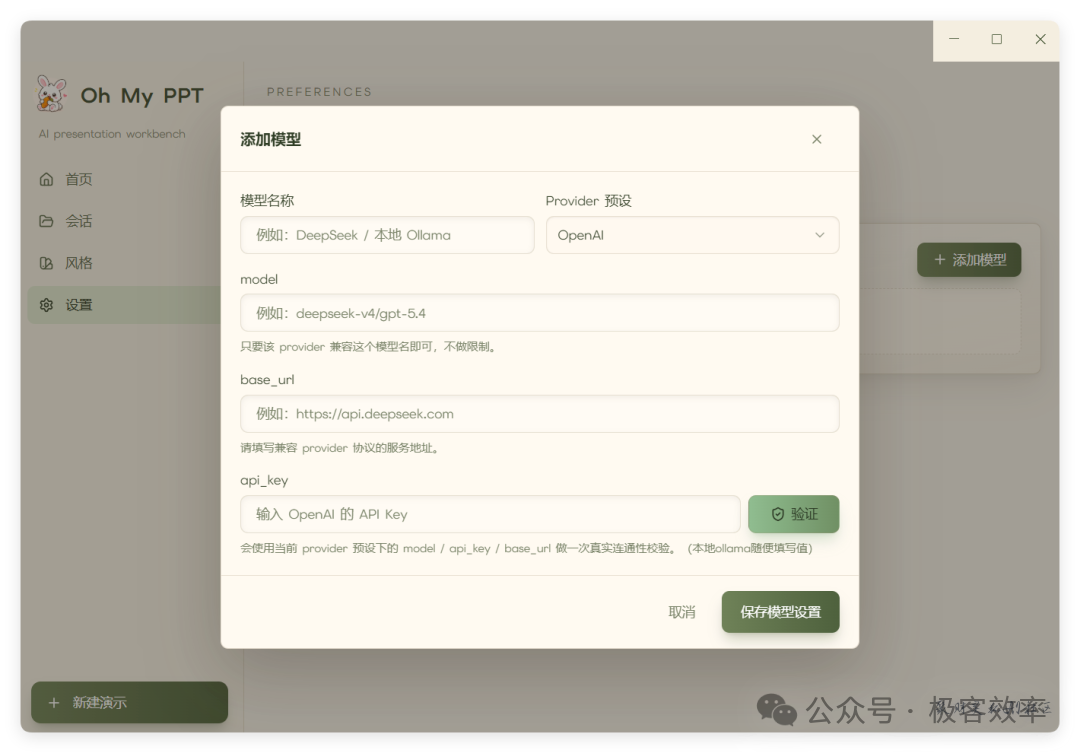Click the 新建演示 new presentation button
The image size is (1080, 753).
(x=129, y=702)
